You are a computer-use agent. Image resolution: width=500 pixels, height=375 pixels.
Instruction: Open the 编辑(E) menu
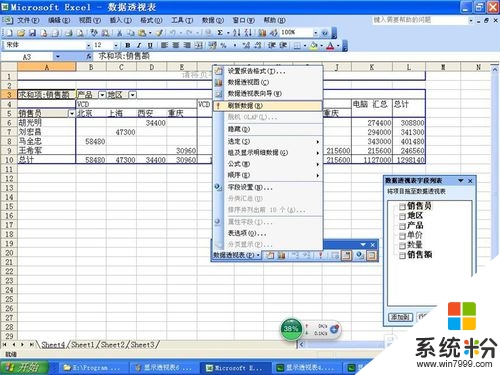coord(59,20)
